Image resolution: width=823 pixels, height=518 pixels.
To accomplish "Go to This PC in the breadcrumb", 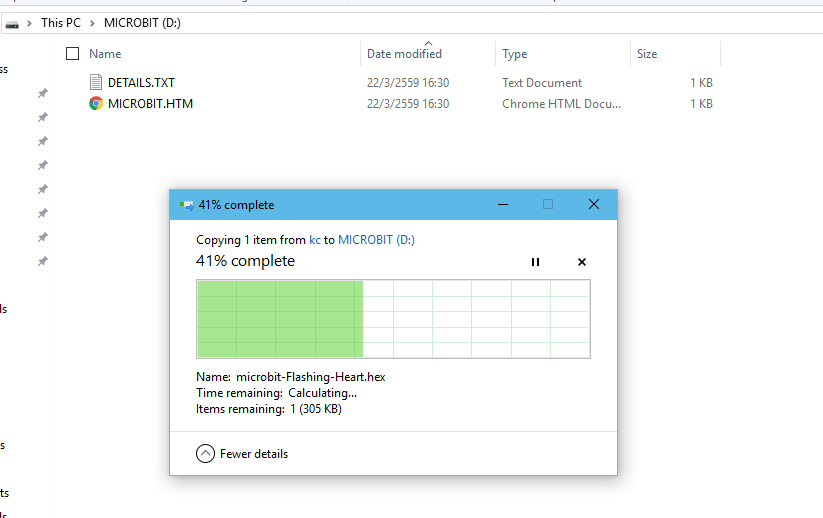I will (x=60, y=23).
